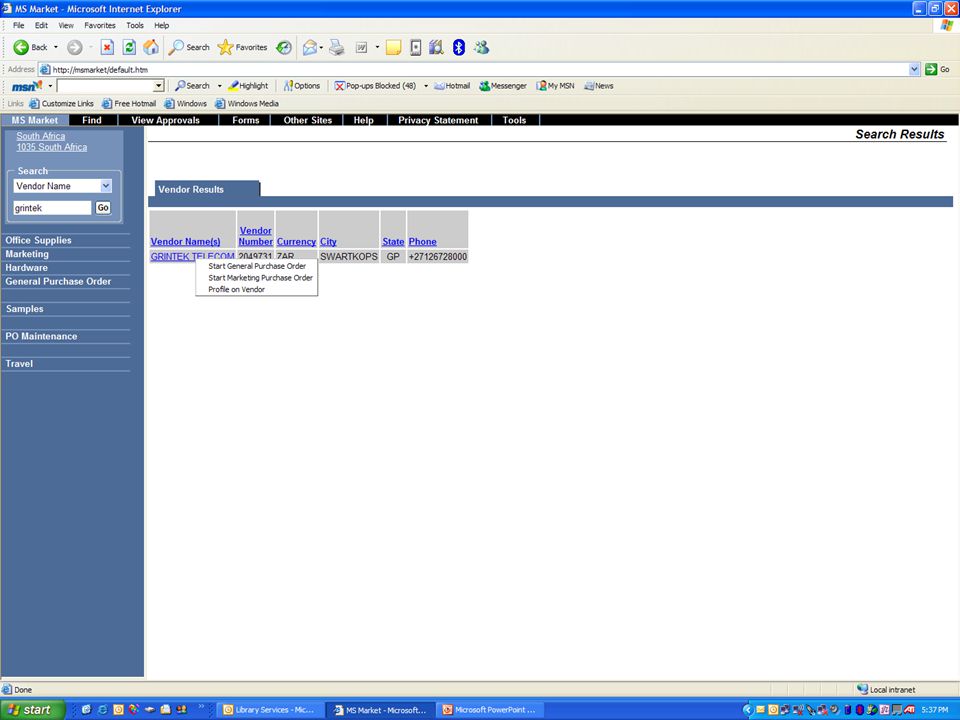Expand the Back button history dropdown arrow
Screen dimensions: 960x720
pos(56,47)
